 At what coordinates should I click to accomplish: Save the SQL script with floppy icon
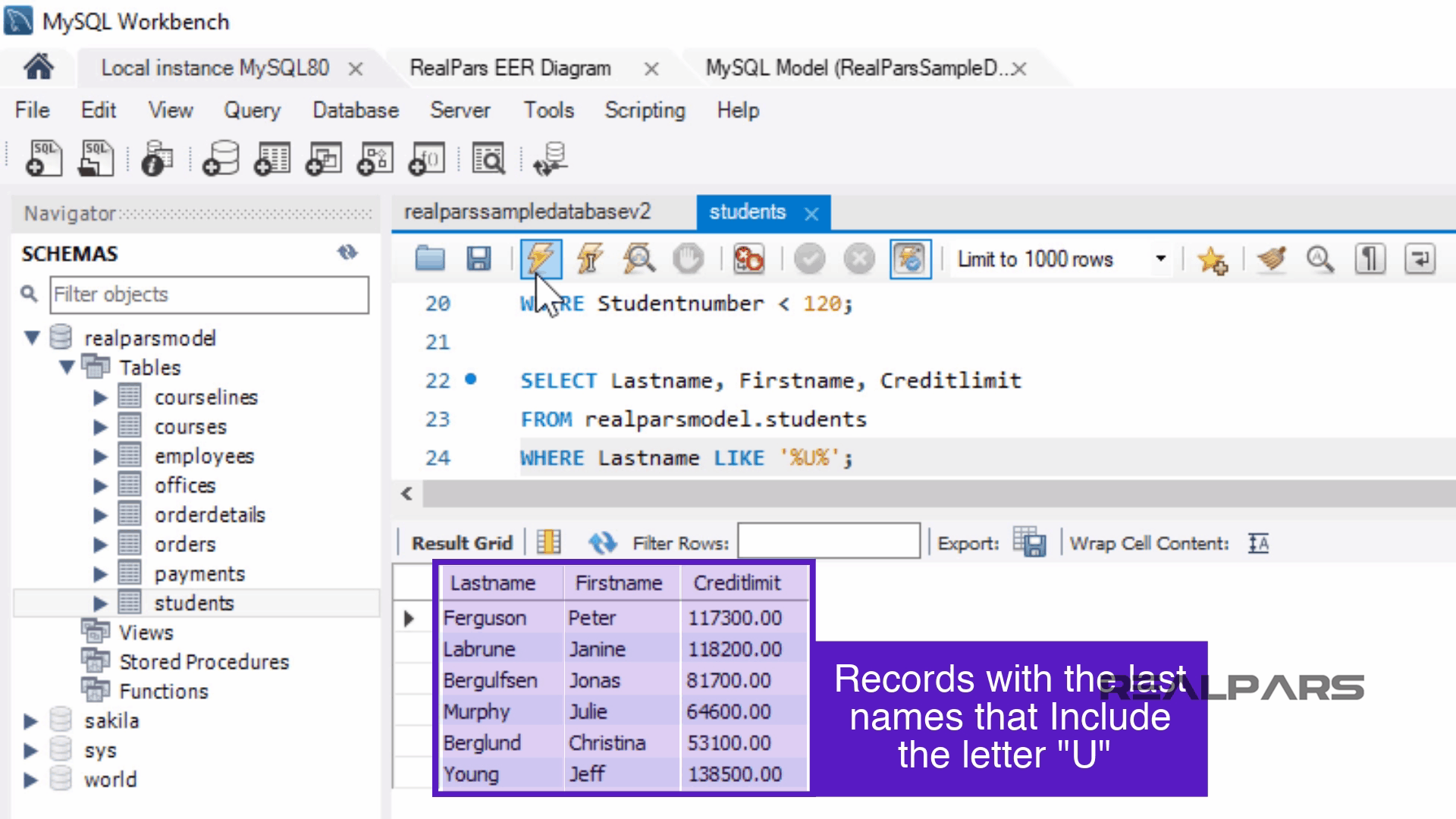pyautogui.click(x=479, y=259)
